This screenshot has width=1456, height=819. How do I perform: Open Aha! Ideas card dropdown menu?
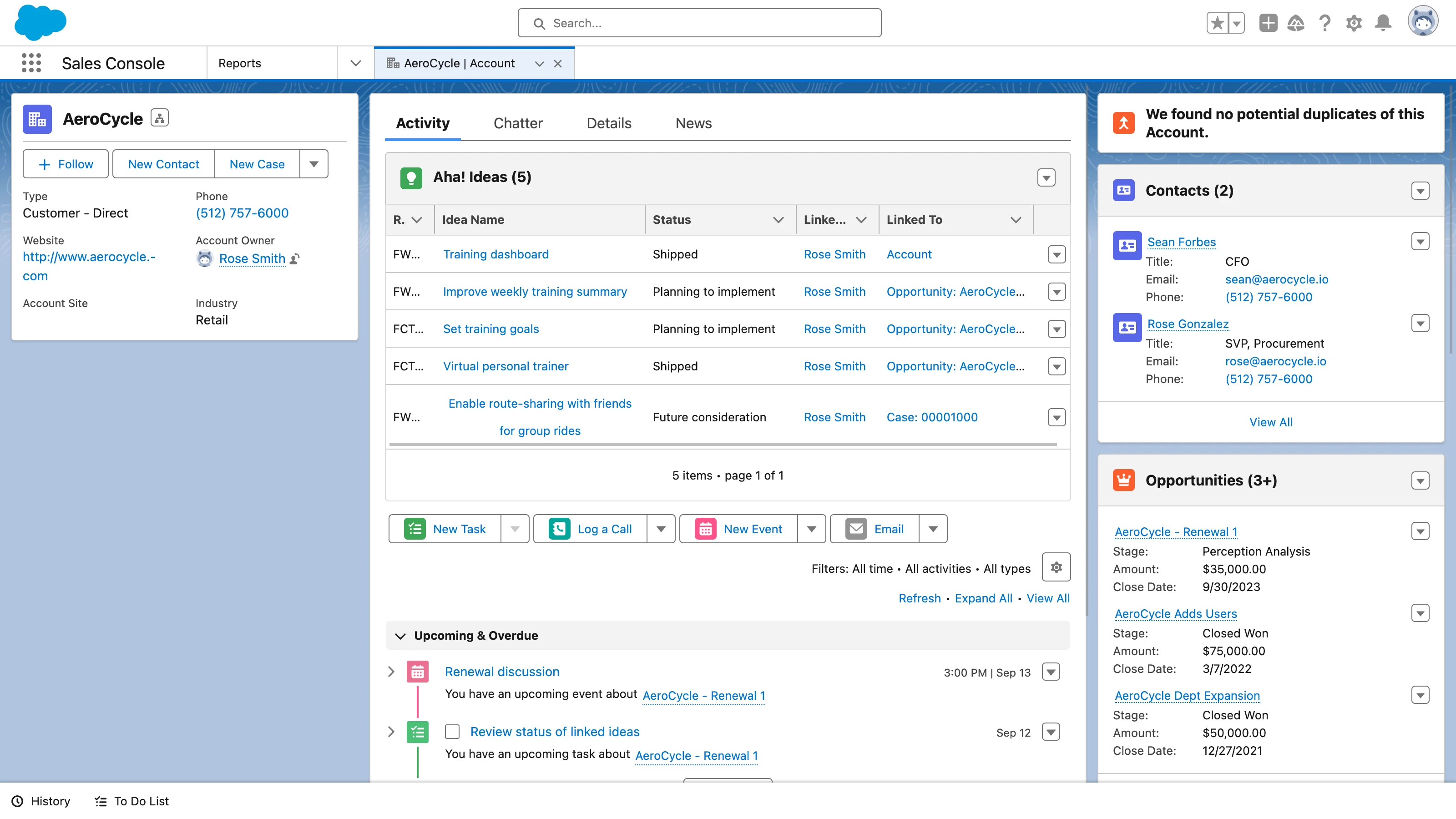(x=1046, y=177)
